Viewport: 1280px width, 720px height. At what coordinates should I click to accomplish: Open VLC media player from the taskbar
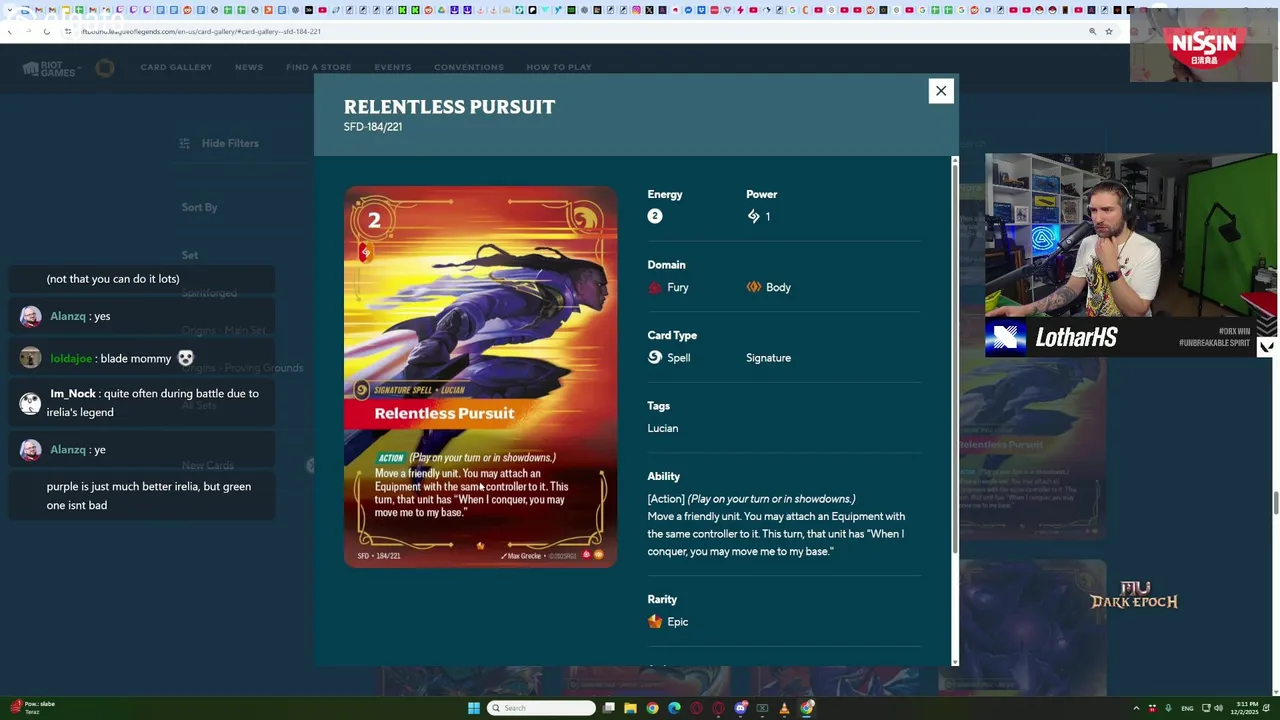pyautogui.click(x=784, y=708)
